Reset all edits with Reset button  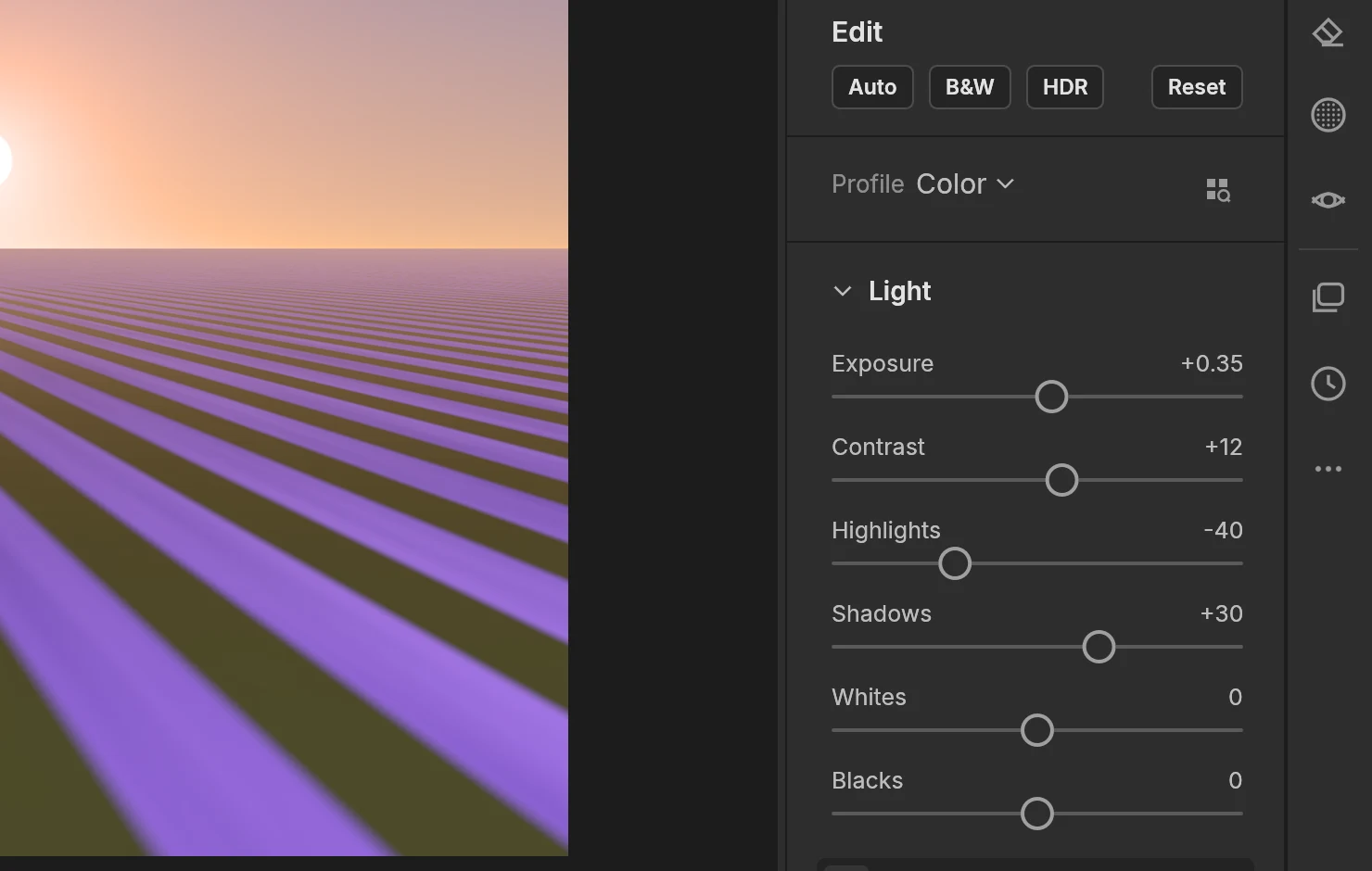(x=1197, y=87)
